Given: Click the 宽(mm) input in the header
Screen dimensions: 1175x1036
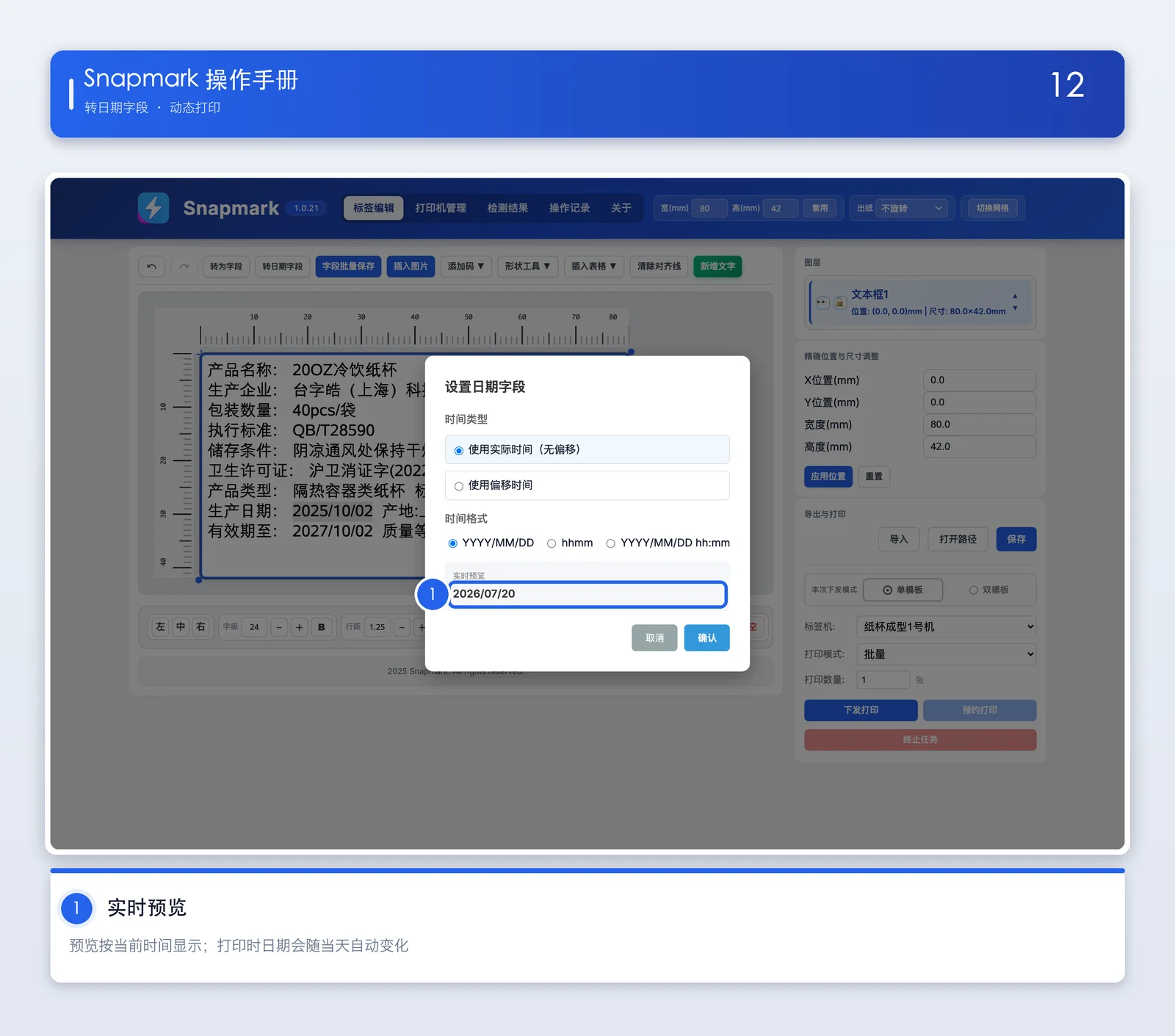Looking at the screenshot, I should point(709,209).
